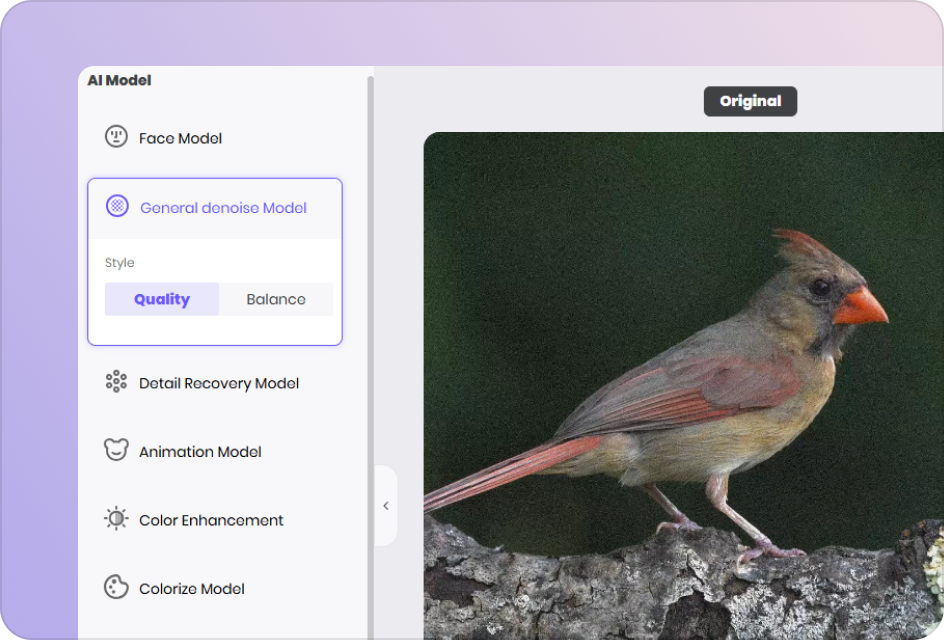Image resolution: width=944 pixels, height=640 pixels.
Task: Click the Colorize Model palette icon
Action: (117, 588)
